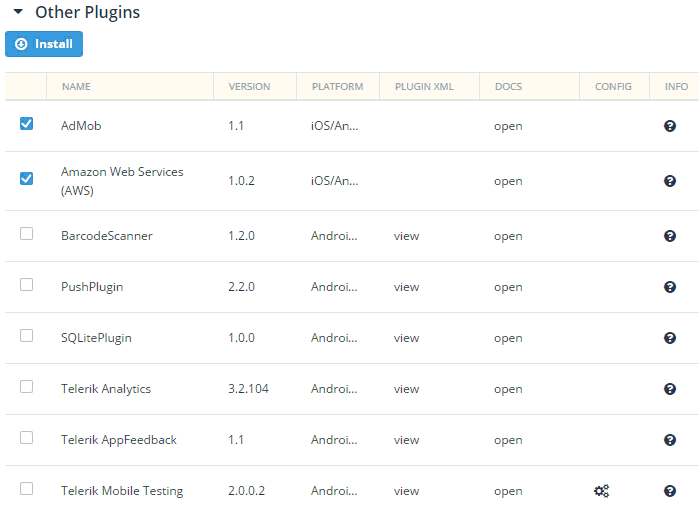This screenshot has width=700, height=516.
Task: Open info for the AdMob plugin
Action: 670,126
